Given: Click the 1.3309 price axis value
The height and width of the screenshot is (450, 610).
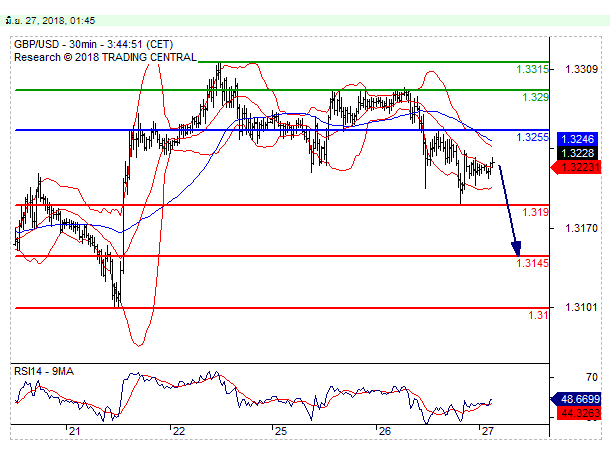Looking at the screenshot, I should 581,69.
